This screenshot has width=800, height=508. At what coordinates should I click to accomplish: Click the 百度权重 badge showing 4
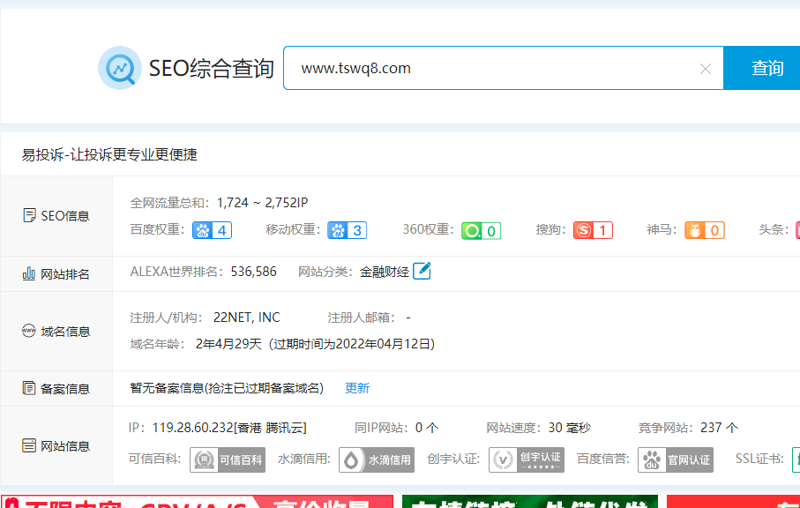tap(212, 230)
